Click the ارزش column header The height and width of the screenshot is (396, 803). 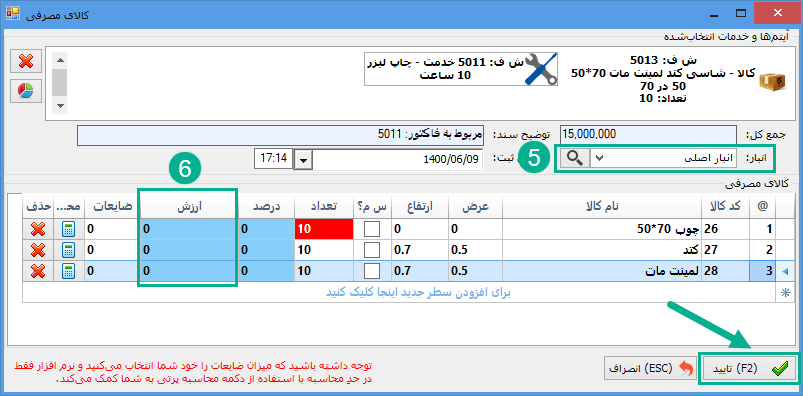coord(188,206)
